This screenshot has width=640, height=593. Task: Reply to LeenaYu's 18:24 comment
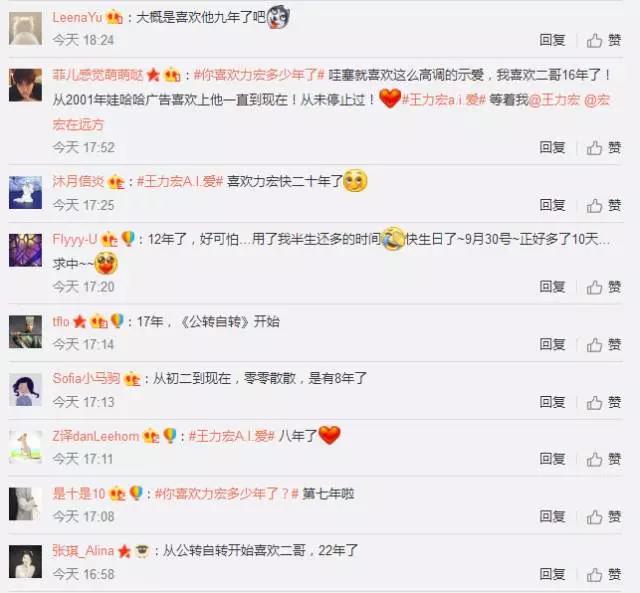coord(552,40)
